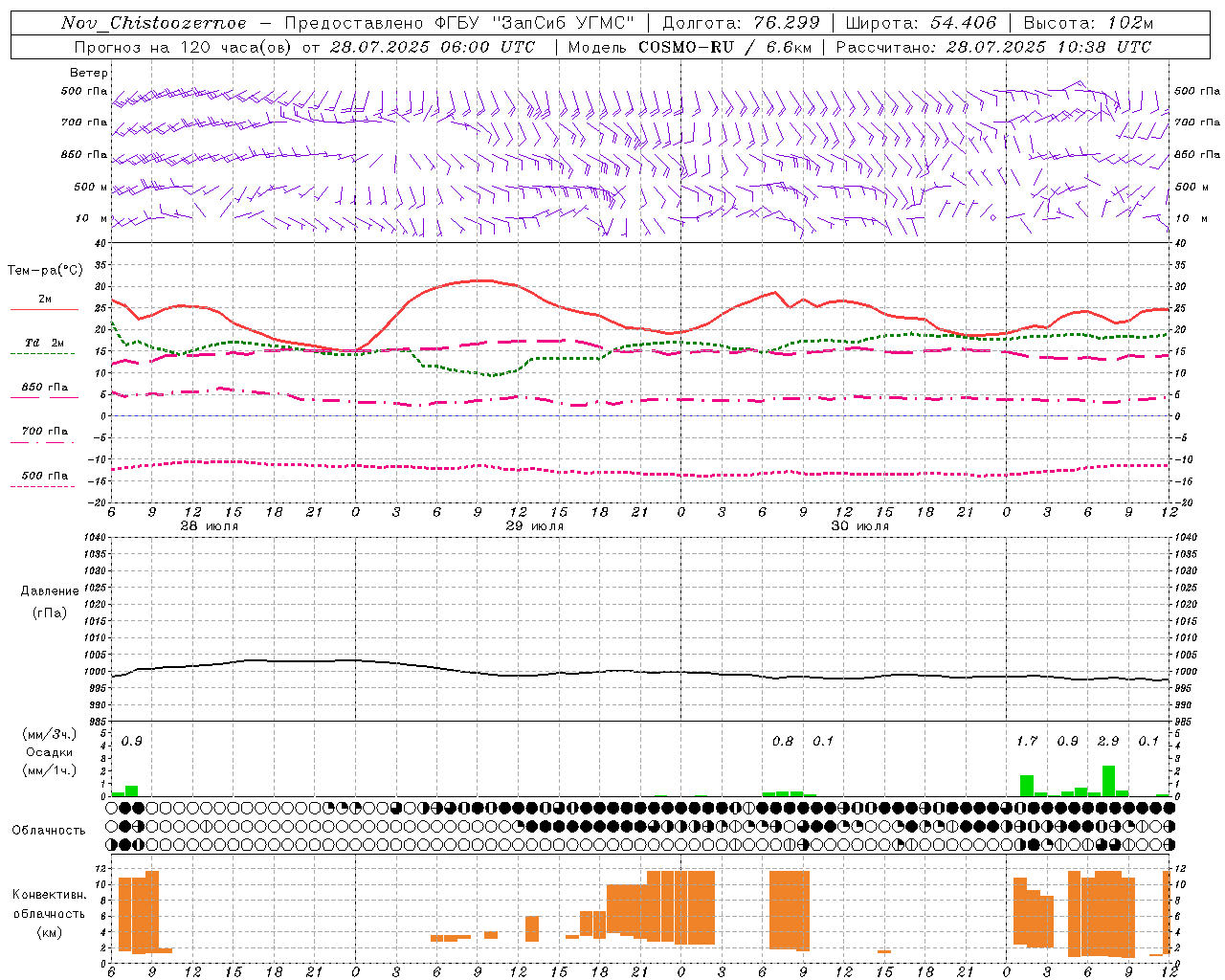Click the (мм/3ч.) precipitation unit label
Screen dimensions: 1225x980
point(50,735)
